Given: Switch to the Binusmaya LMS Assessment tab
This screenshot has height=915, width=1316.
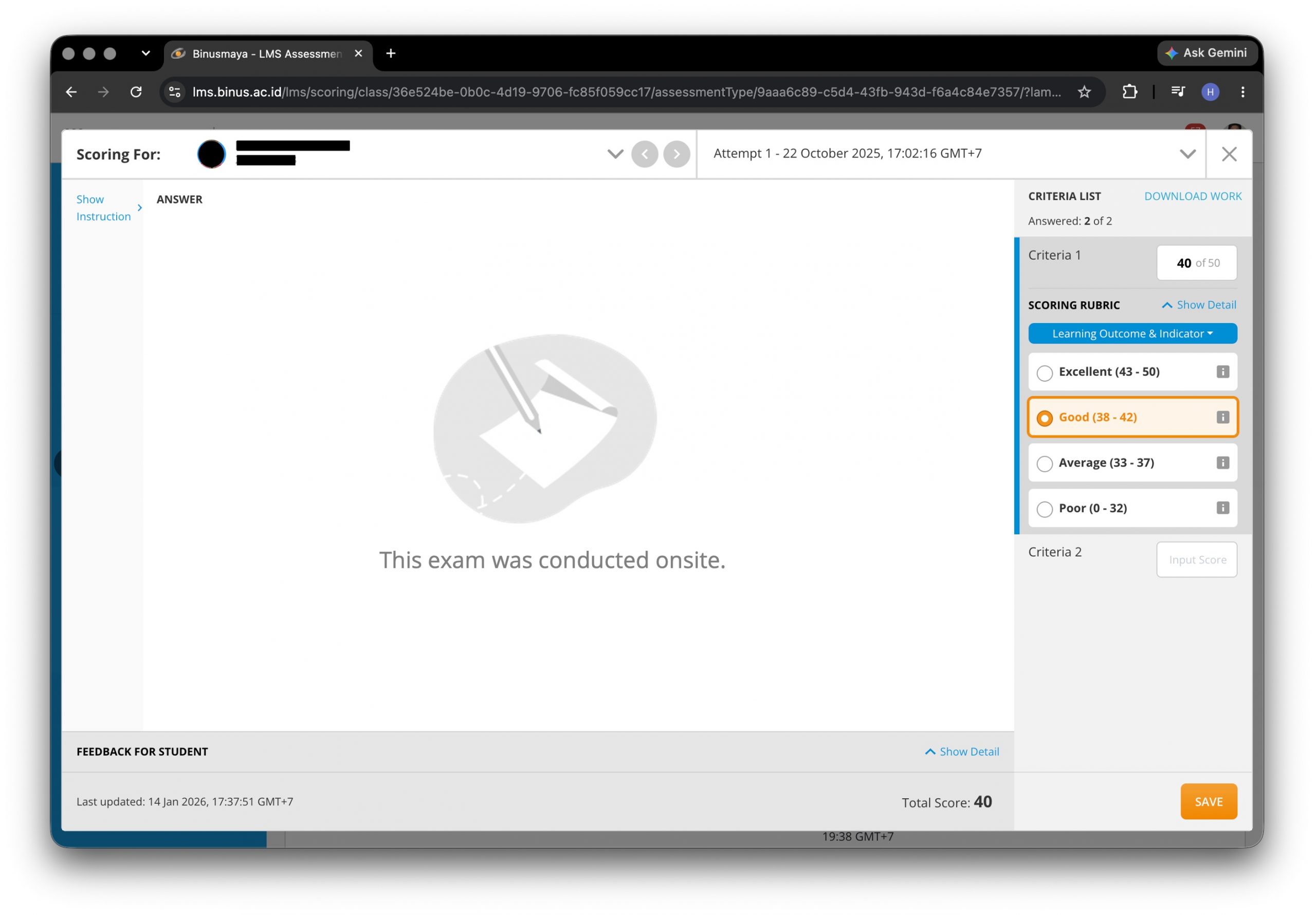Looking at the screenshot, I should click(x=267, y=53).
